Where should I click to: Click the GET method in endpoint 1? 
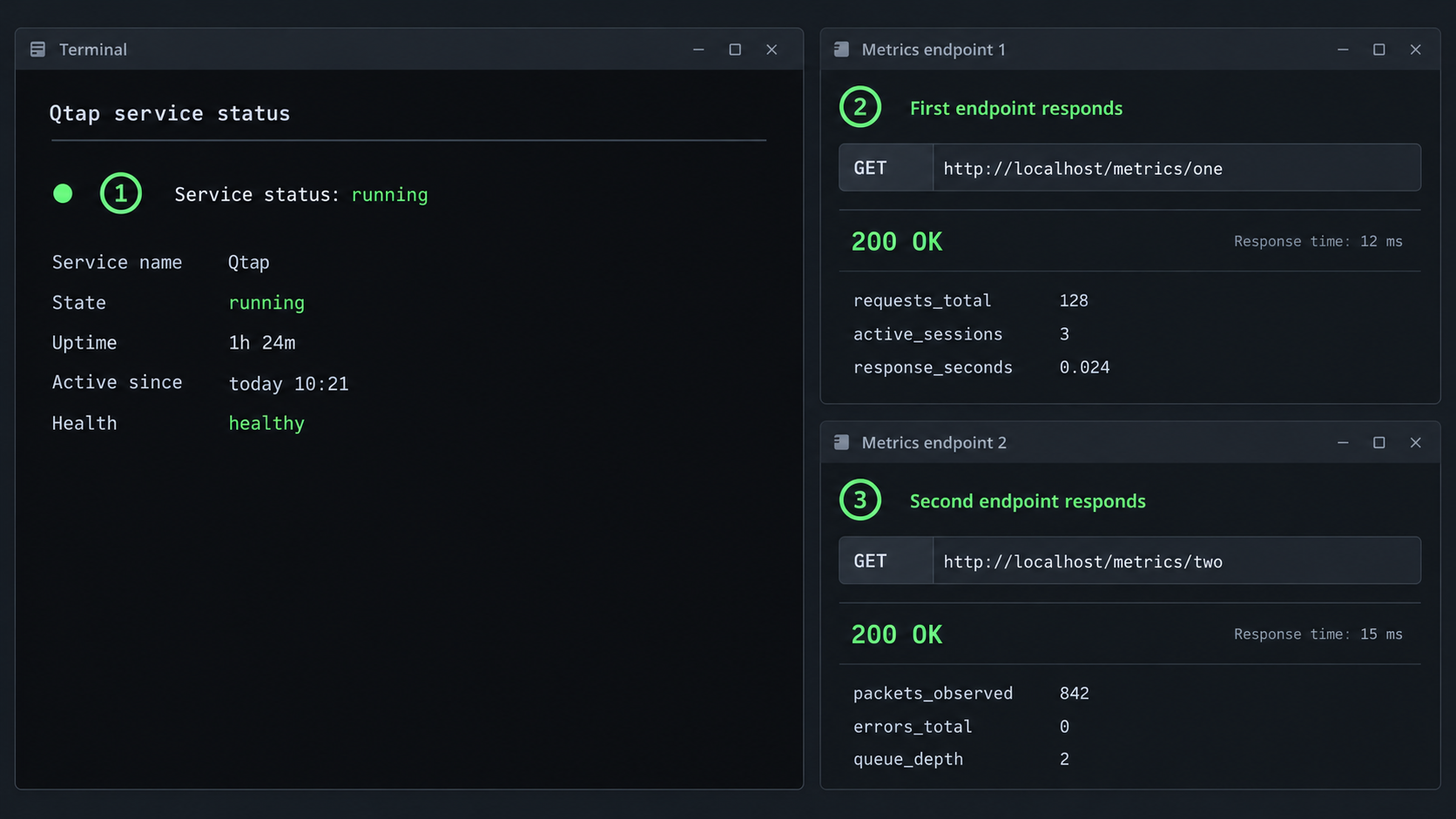tap(886, 167)
